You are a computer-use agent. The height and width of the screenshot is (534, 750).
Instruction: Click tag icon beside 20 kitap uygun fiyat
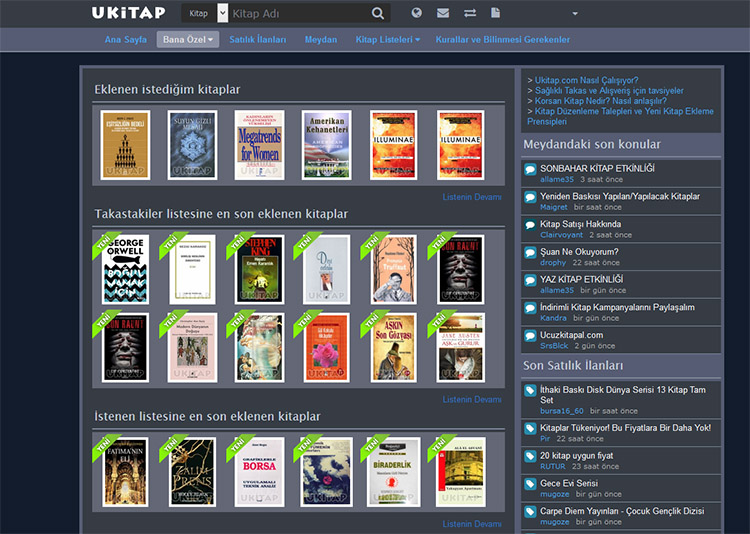point(530,456)
